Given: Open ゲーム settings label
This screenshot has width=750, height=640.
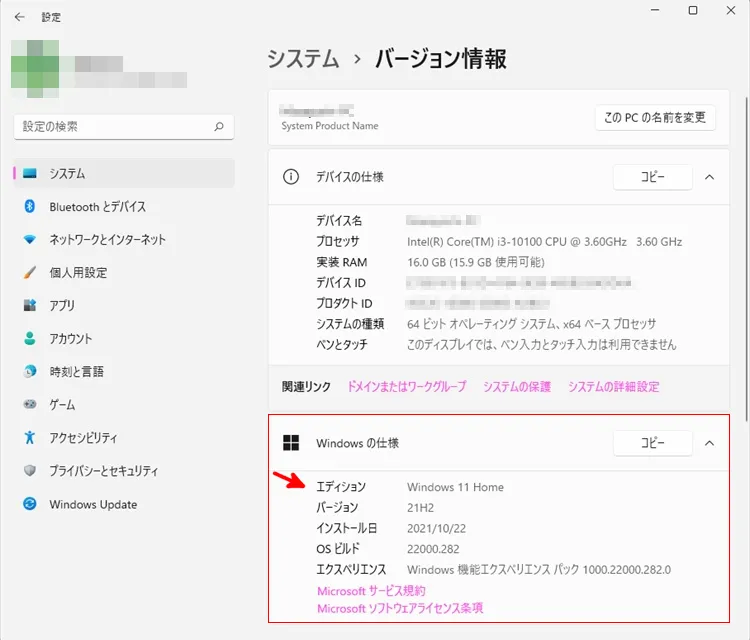Looking at the screenshot, I should pyautogui.click(x=62, y=405).
